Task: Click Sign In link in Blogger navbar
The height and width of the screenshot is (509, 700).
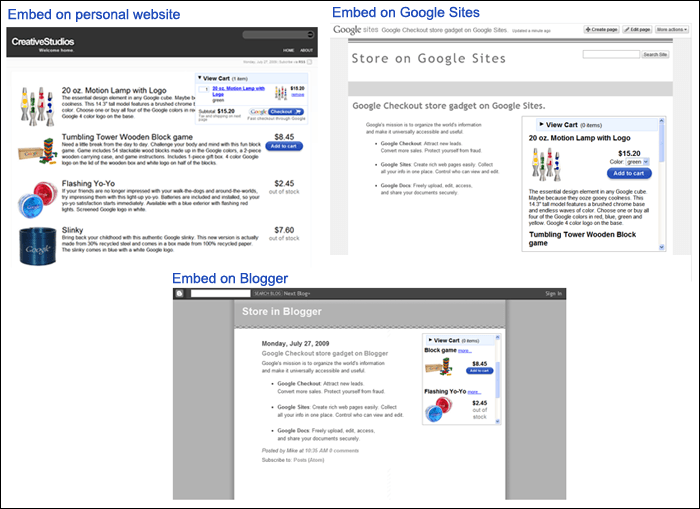Action: [554, 293]
